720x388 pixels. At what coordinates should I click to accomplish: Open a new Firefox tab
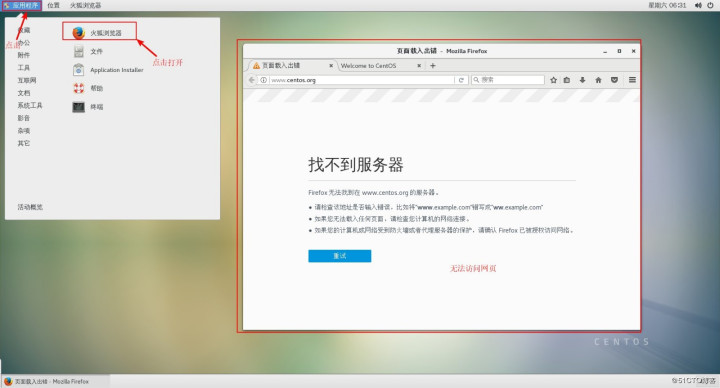coord(433,66)
